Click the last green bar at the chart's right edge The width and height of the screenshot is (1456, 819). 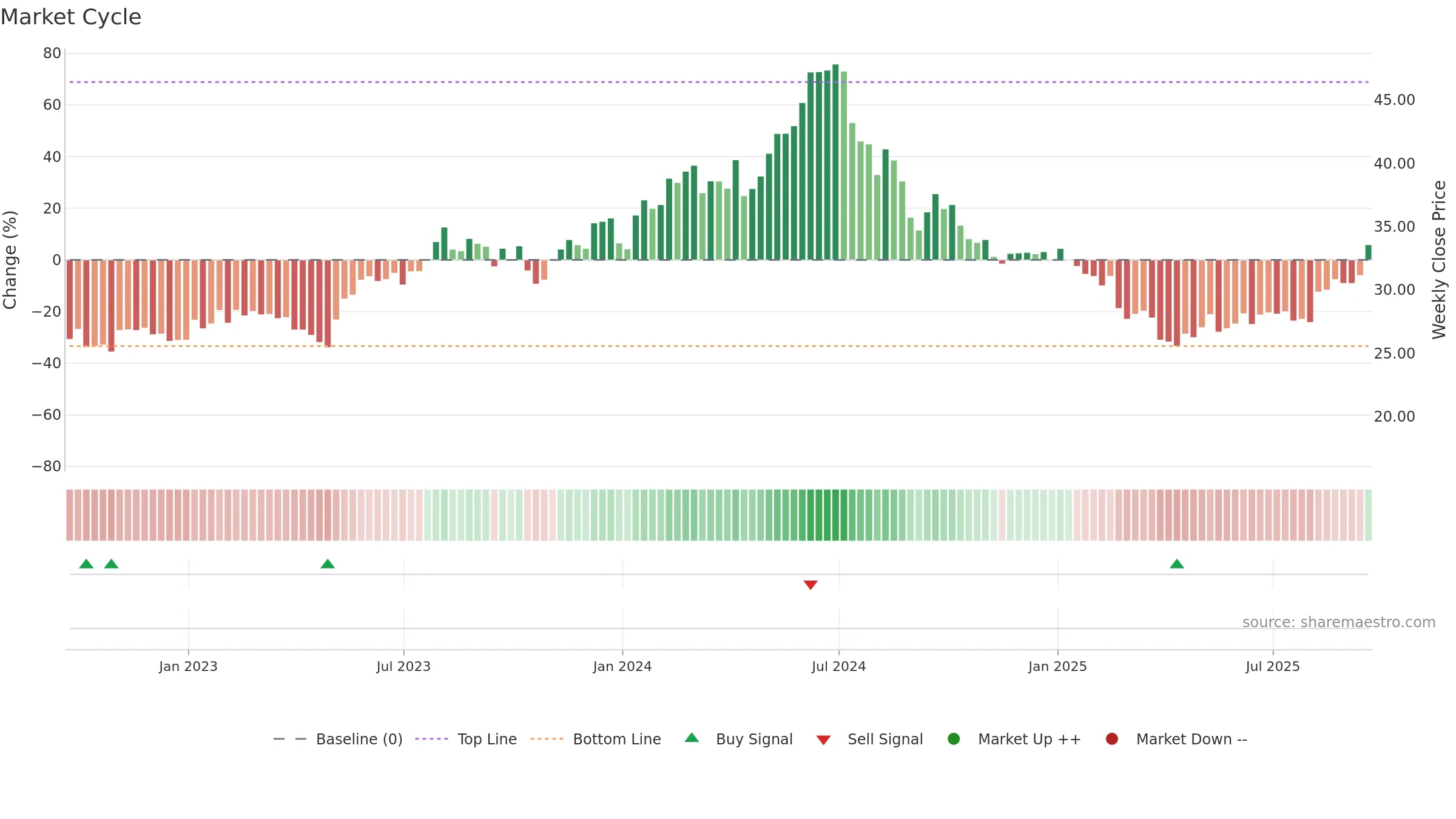point(1368,252)
